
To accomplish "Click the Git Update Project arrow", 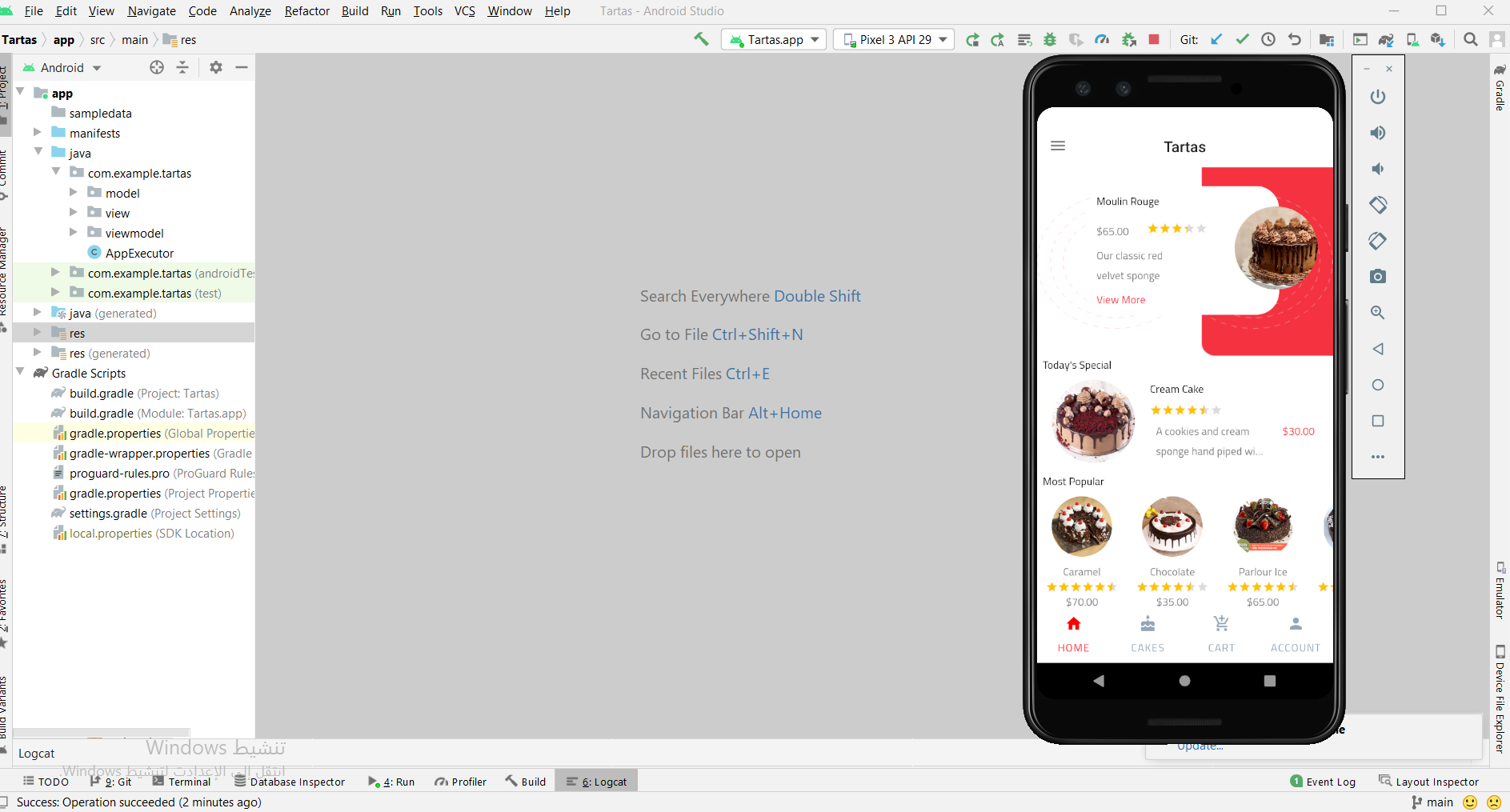I will coord(1216,39).
